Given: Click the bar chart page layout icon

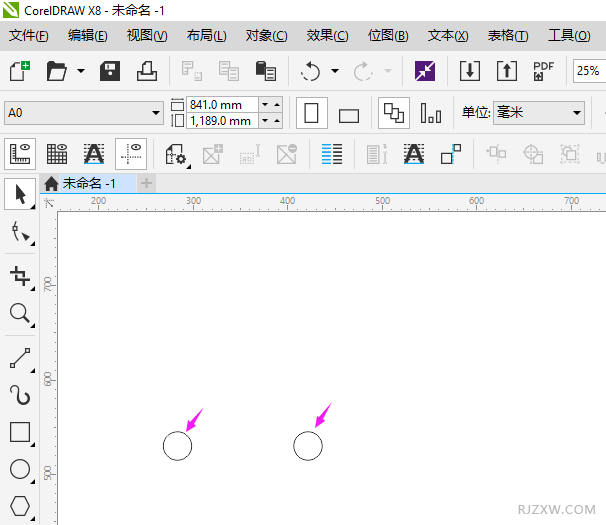Looking at the screenshot, I should [431, 114].
